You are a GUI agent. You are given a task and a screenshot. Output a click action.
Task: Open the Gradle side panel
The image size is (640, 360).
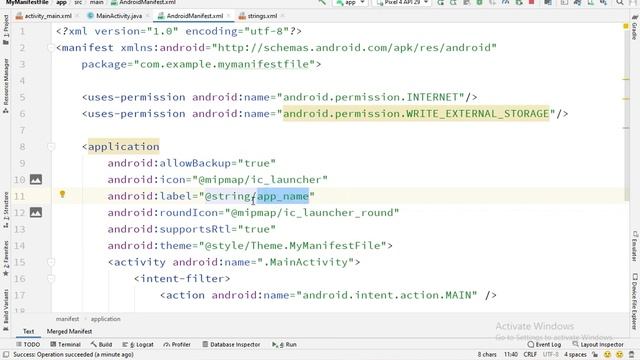(634, 28)
